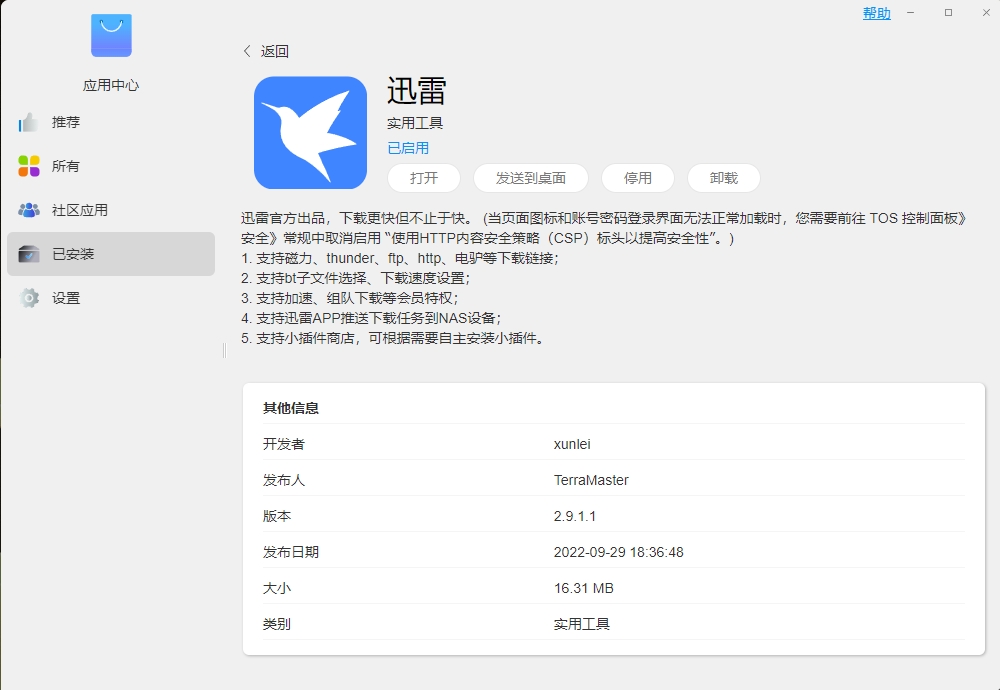
Task: Click the 其他信息 heading
Action: coord(291,408)
